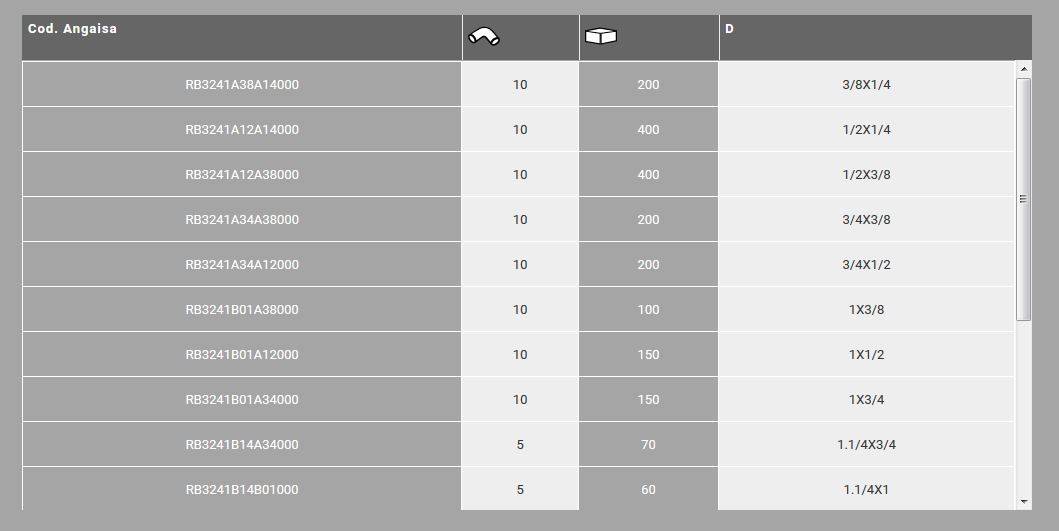1059x531 pixels.
Task: Select product code RB3241A12A14000
Action: coord(242,130)
